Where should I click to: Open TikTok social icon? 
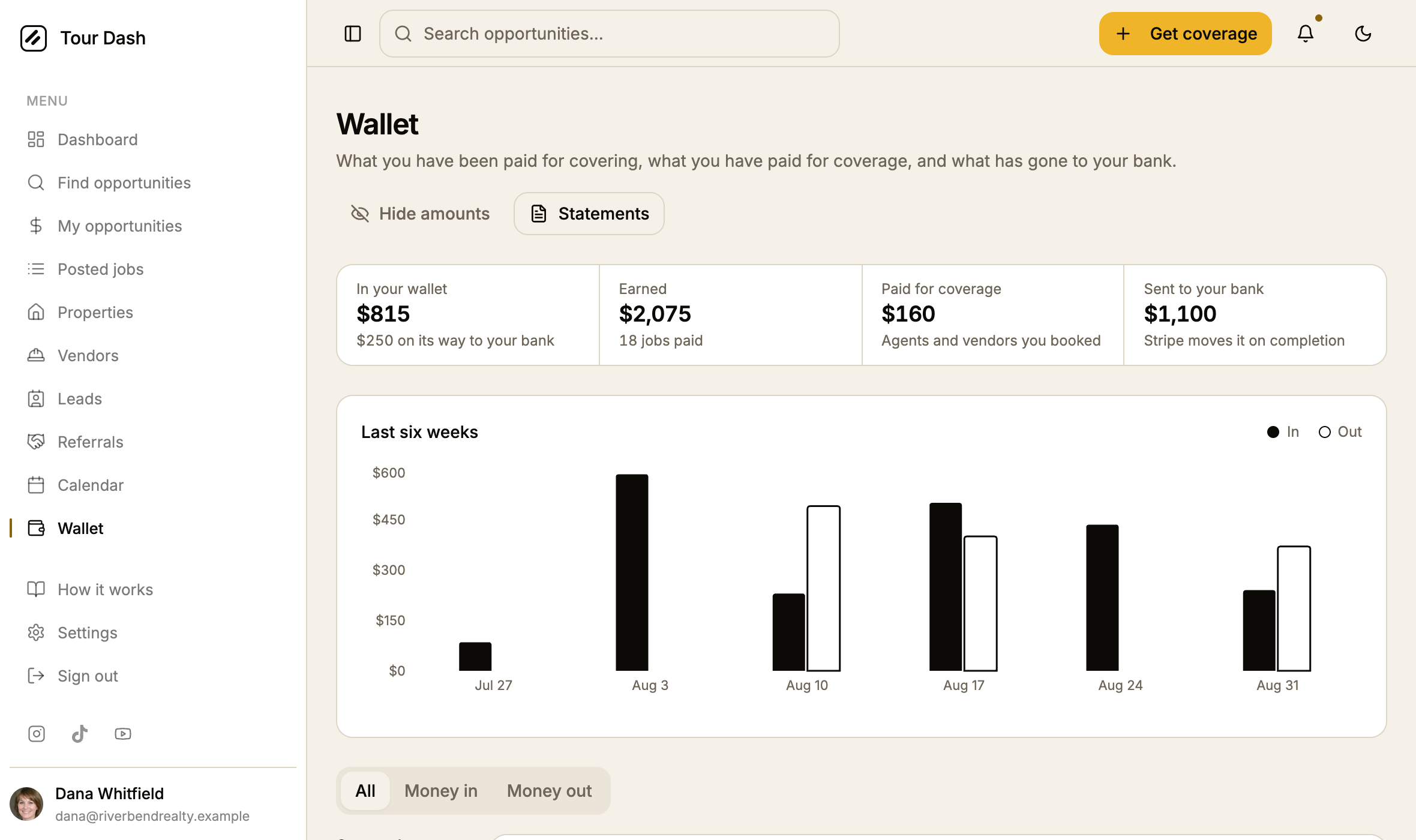click(80, 734)
